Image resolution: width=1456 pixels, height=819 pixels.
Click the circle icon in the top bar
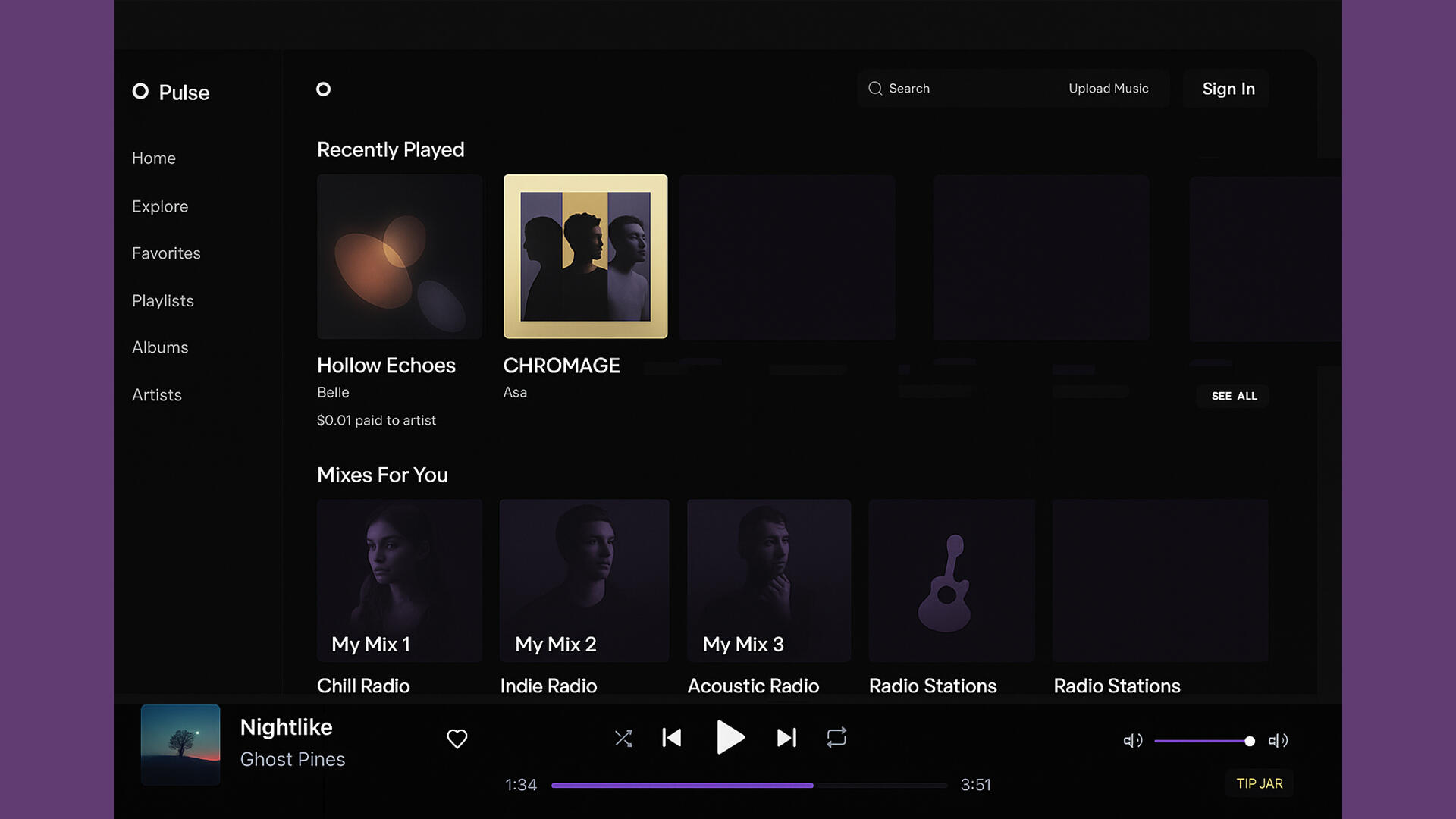click(x=323, y=89)
